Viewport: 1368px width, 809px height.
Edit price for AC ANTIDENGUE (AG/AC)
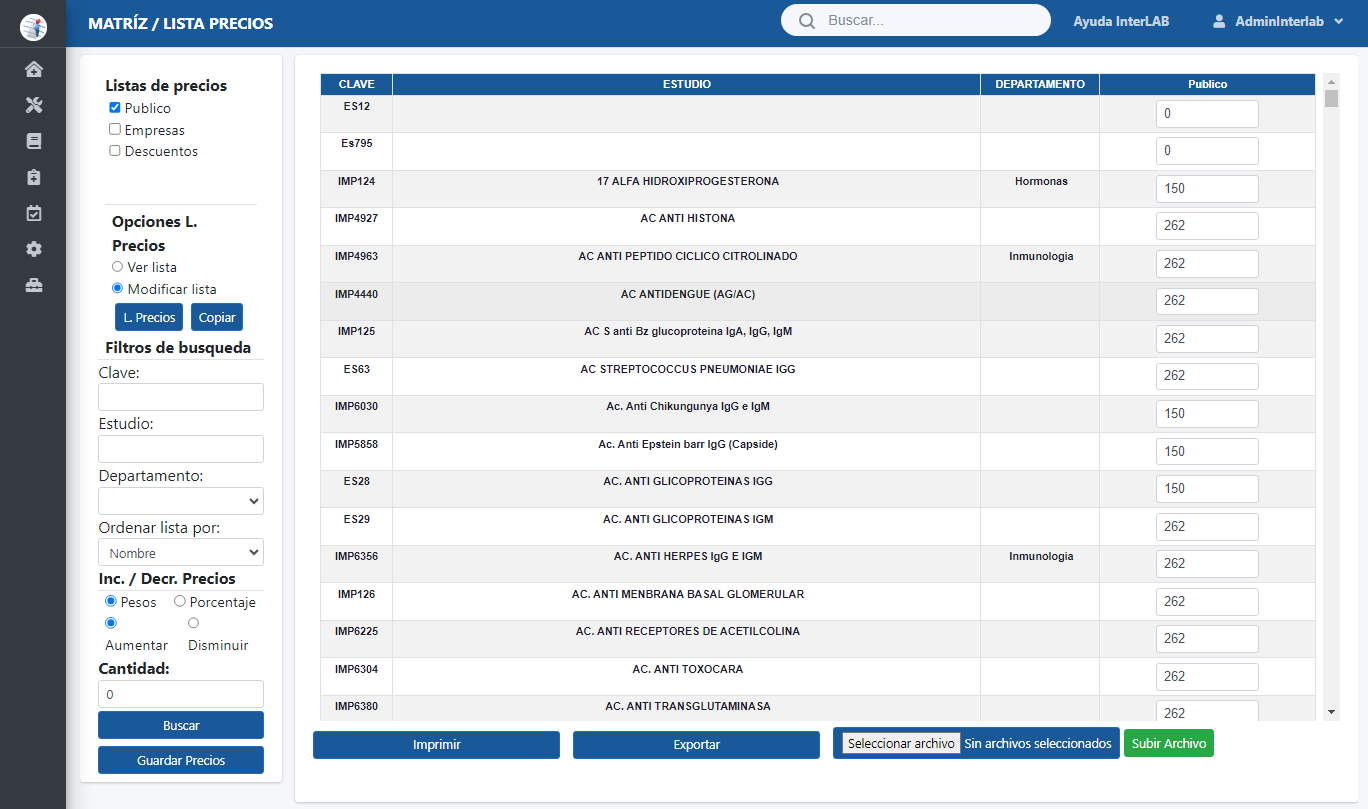pyautogui.click(x=1207, y=301)
